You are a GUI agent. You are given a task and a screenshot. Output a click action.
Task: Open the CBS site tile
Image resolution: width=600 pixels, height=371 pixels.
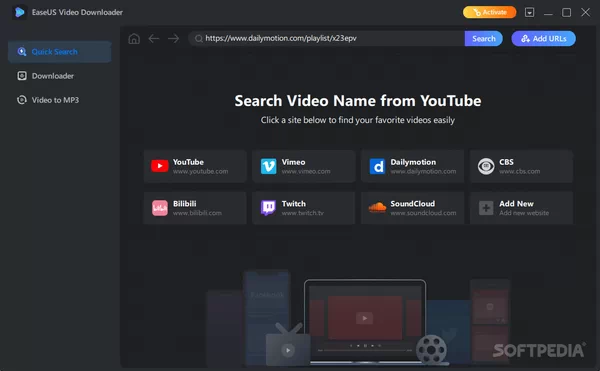521,166
